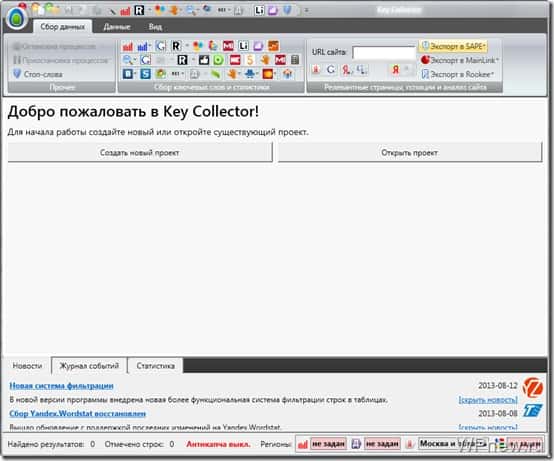The height and width of the screenshot is (461, 554).
Task: Open dropdown arrow next to blue bars icon
Action: (150, 46)
